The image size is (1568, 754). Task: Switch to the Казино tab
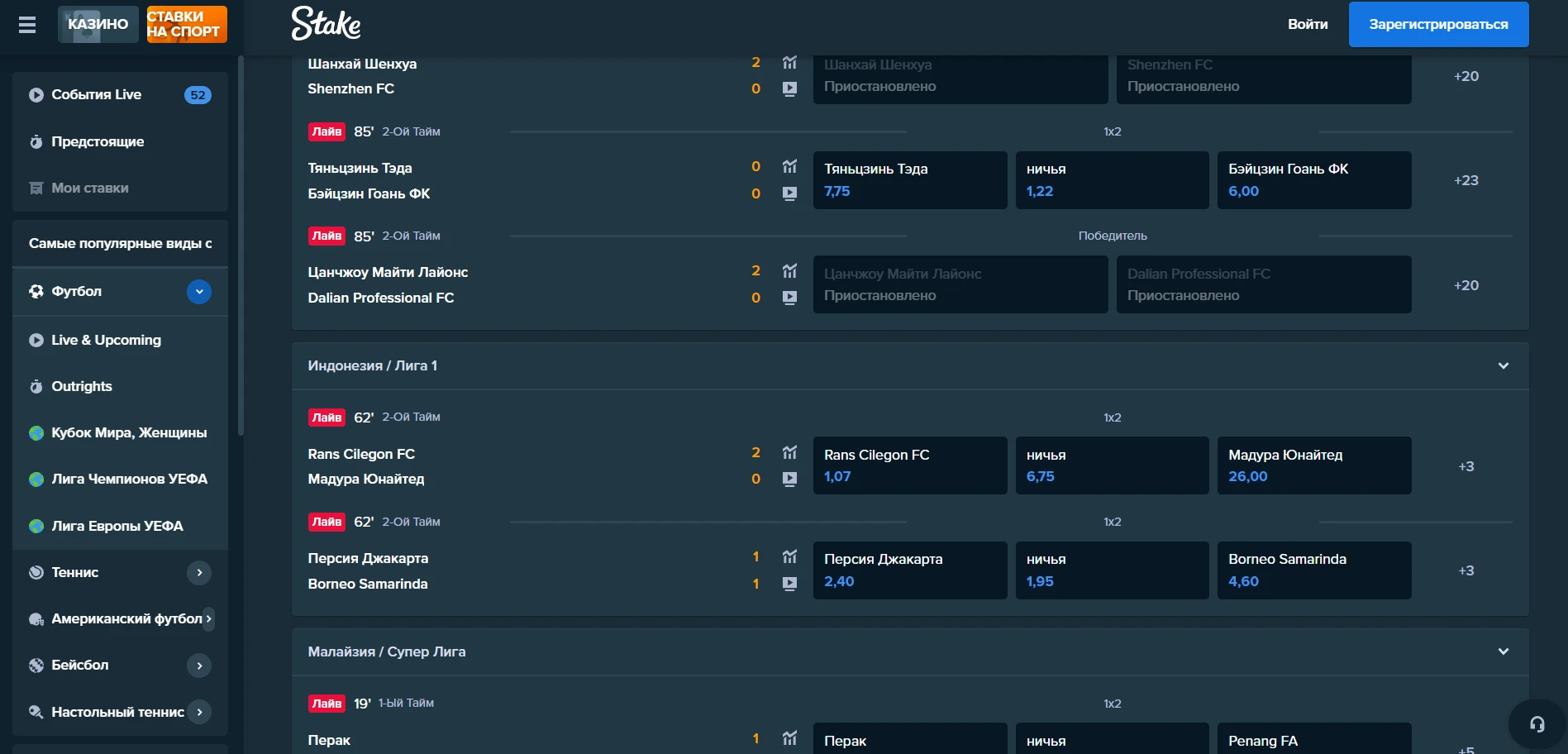tap(98, 24)
